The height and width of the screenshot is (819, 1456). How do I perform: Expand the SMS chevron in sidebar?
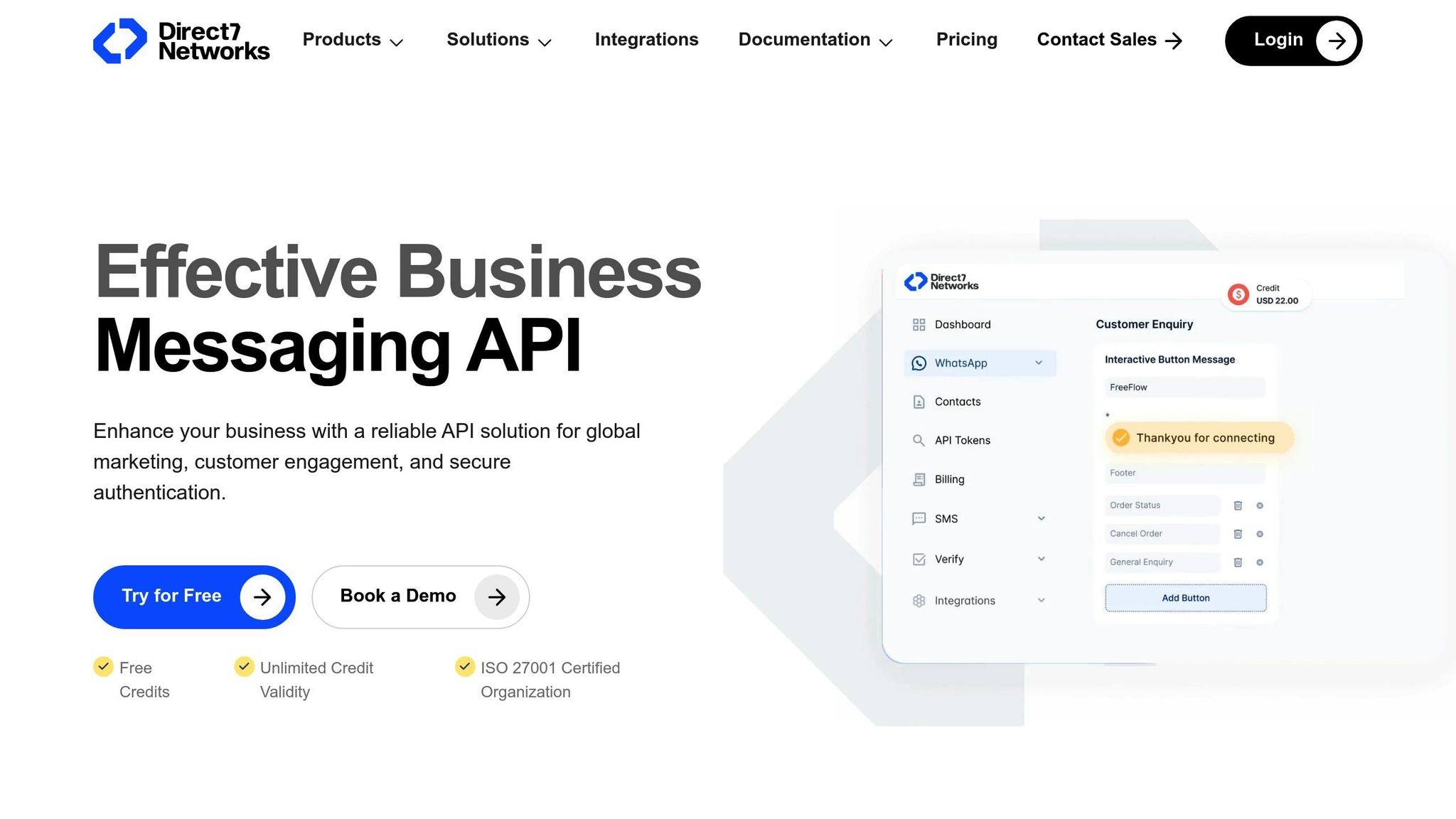(x=1041, y=518)
